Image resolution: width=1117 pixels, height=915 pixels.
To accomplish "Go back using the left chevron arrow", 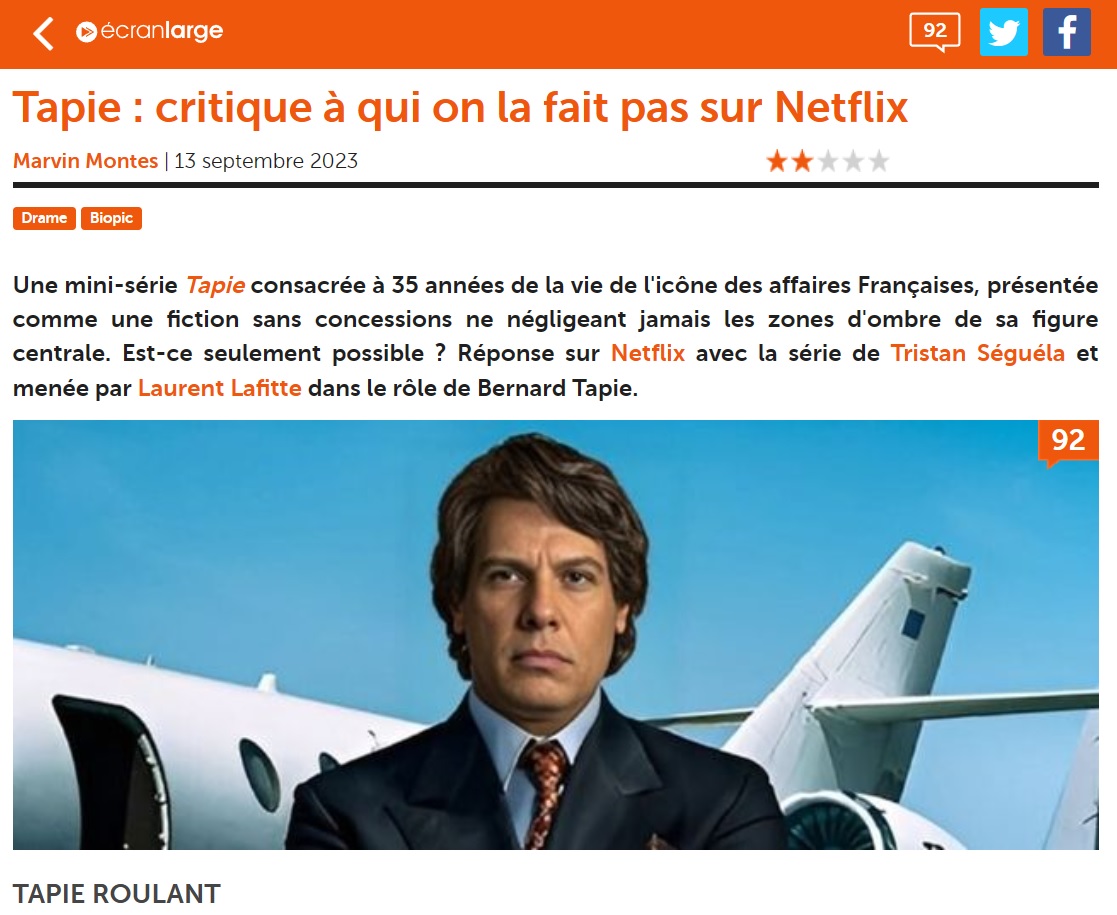I will tap(43, 33).
